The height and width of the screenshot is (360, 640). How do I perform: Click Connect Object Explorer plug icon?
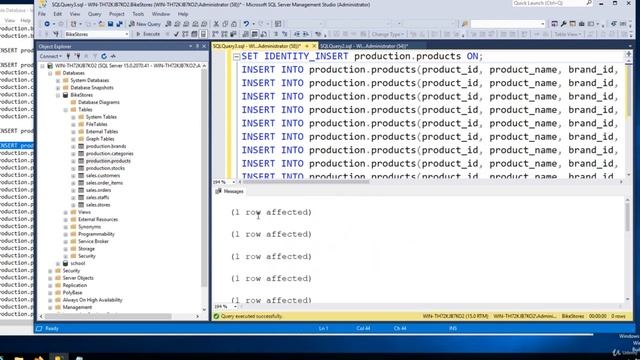[x=69, y=56]
